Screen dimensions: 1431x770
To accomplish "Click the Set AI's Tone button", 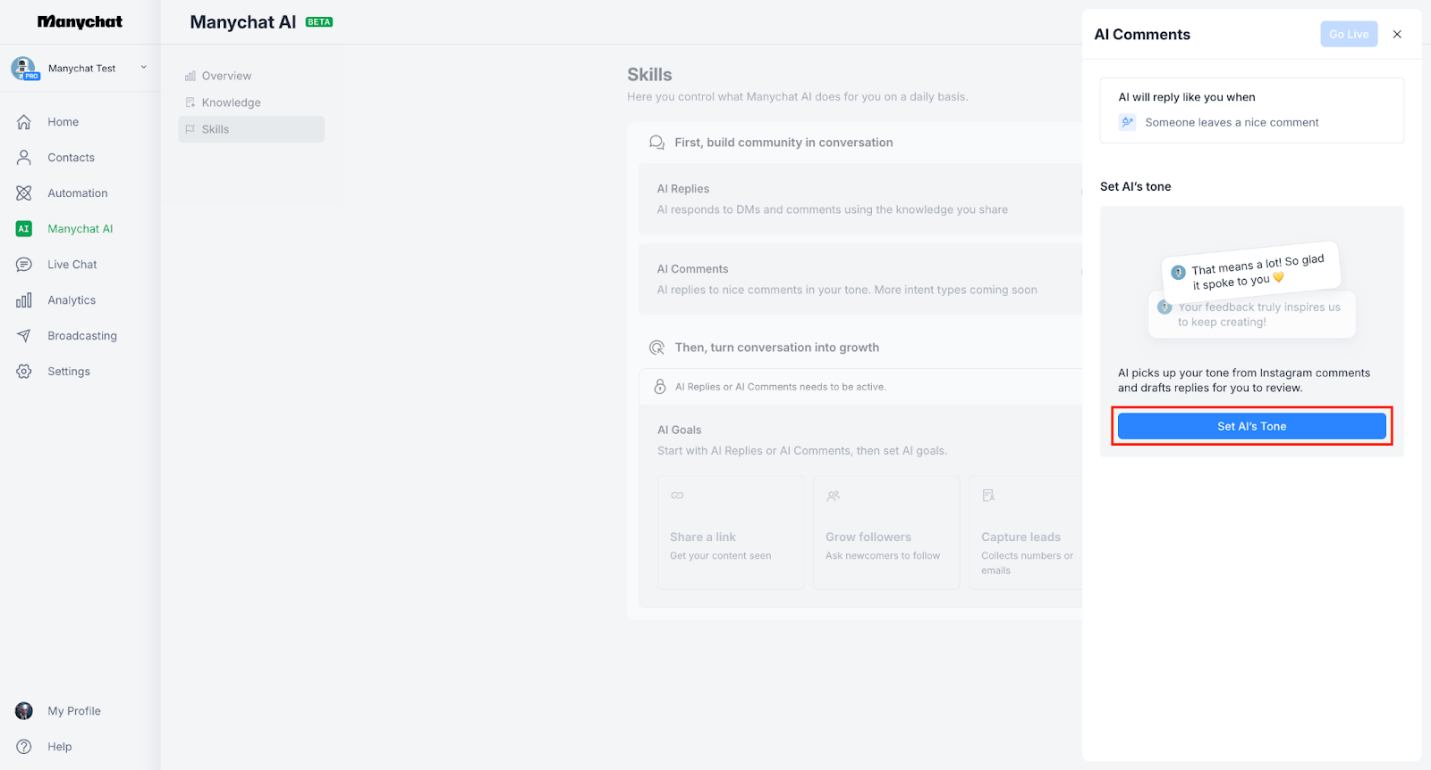I will (x=1251, y=425).
